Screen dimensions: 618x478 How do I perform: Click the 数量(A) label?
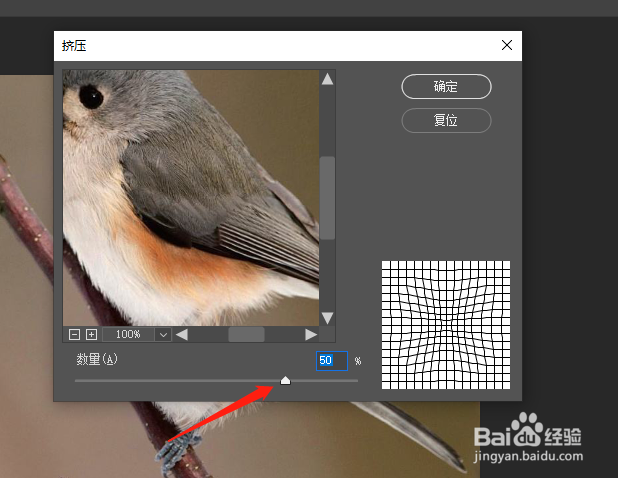click(97, 359)
